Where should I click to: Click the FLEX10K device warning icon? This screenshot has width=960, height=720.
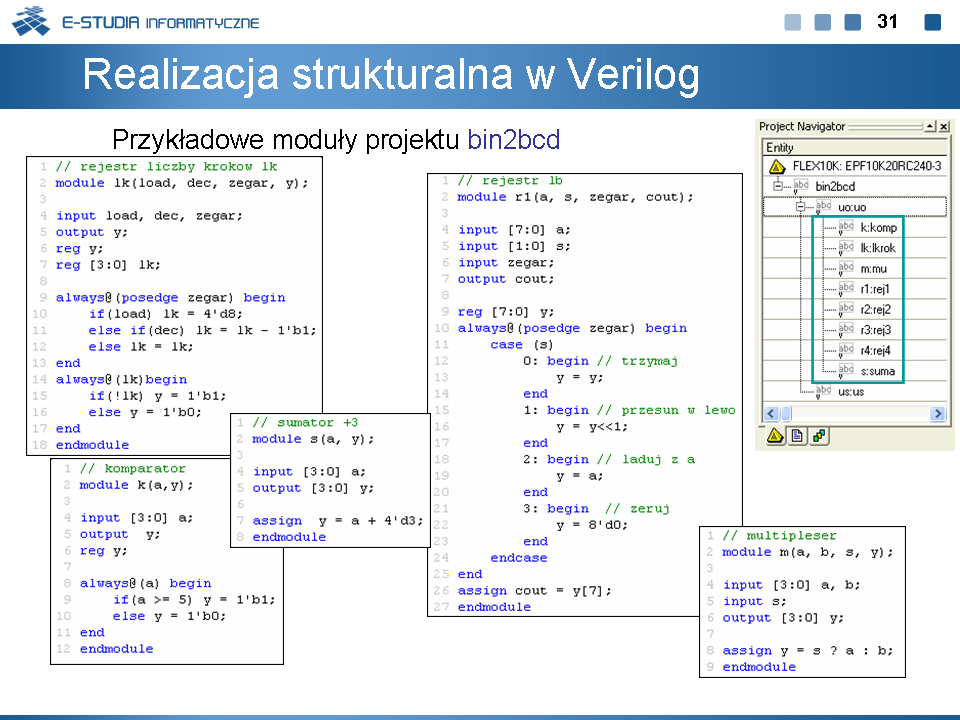click(x=776, y=166)
